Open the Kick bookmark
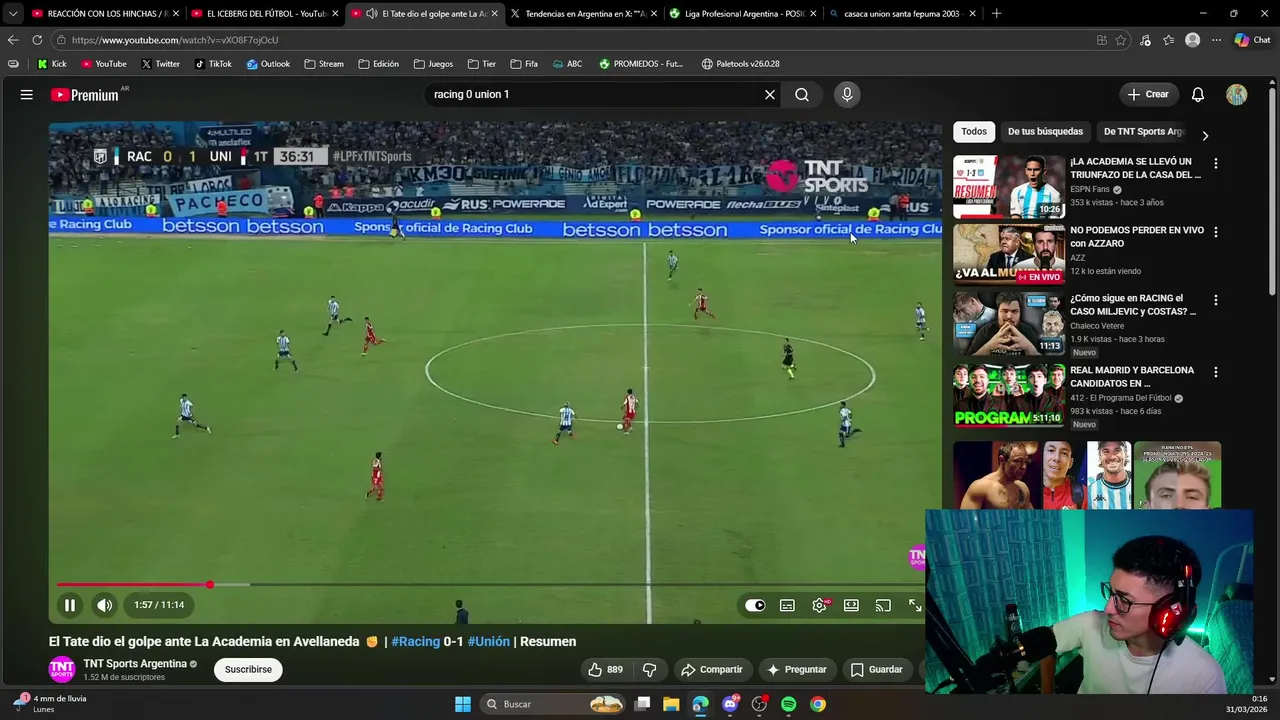The image size is (1280, 720). [x=52, y=64]
